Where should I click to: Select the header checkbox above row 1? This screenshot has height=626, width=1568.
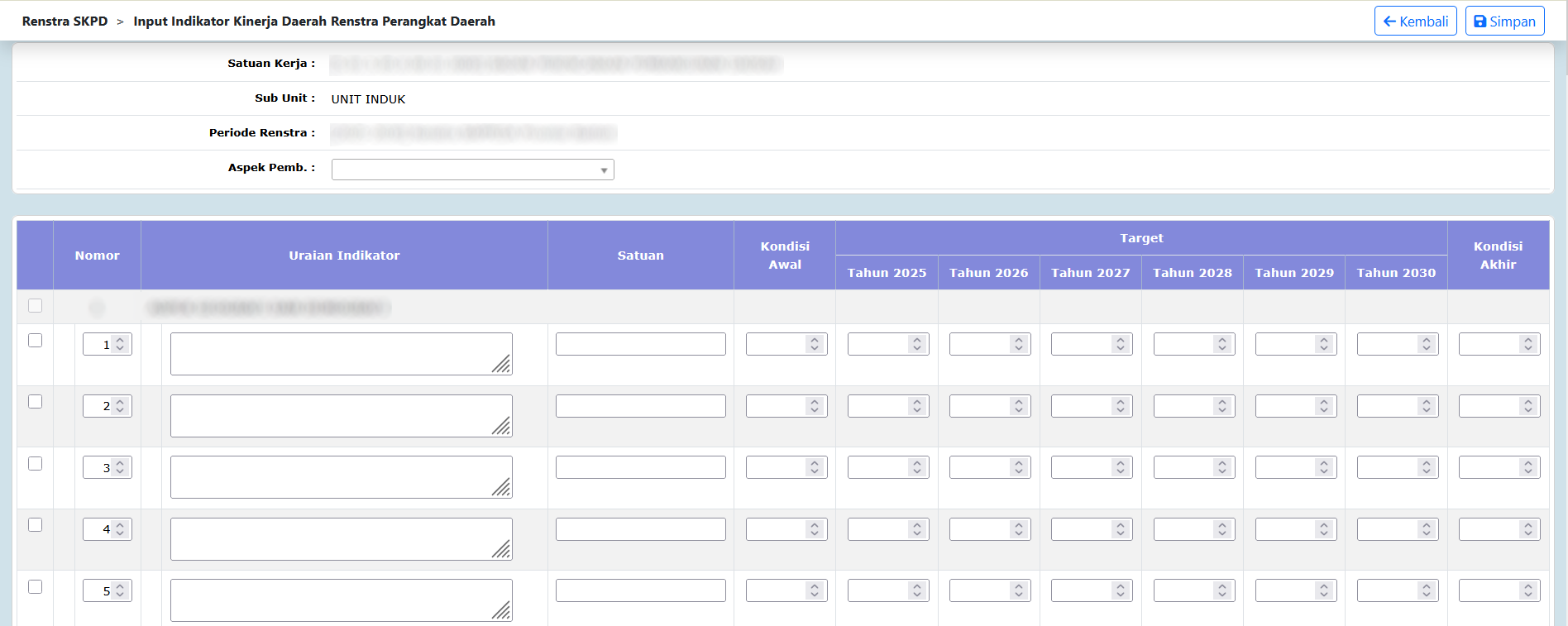(x=35, y=306)
